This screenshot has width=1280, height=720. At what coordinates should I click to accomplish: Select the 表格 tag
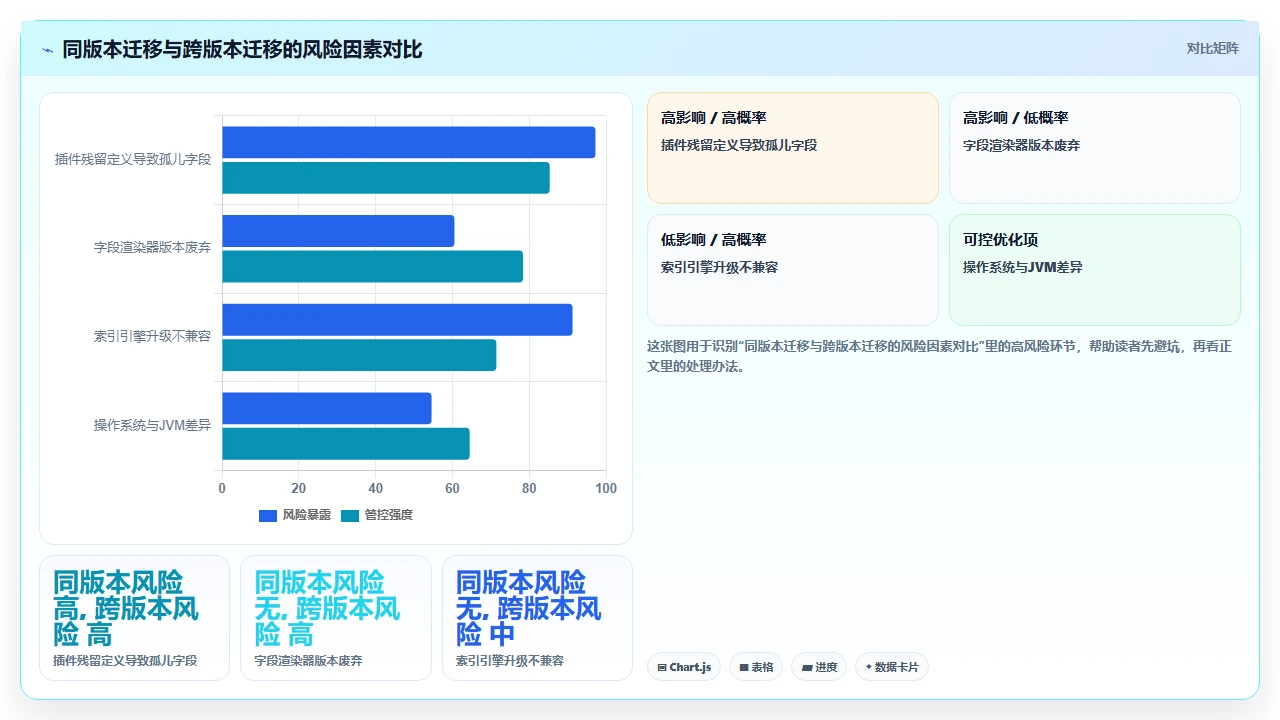pos(756,667)
